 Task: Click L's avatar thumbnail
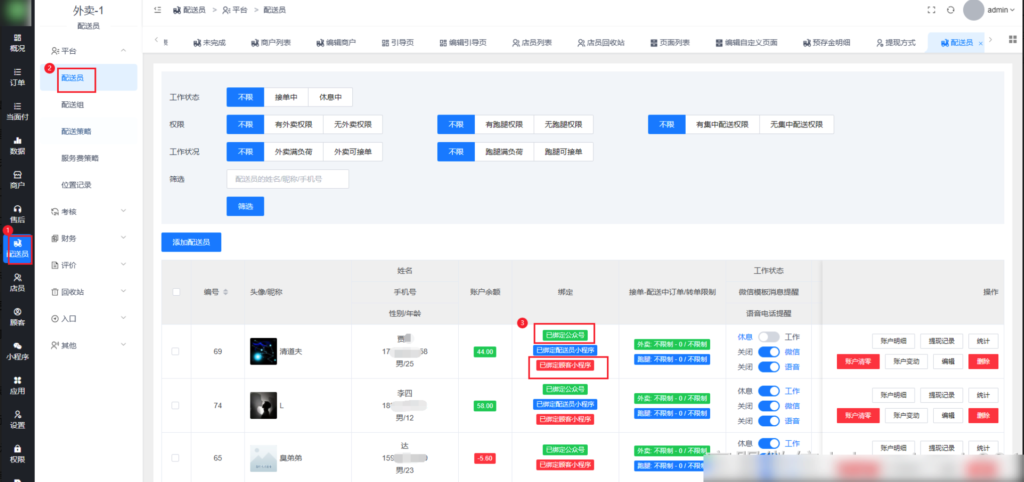(x=263, y=405)
